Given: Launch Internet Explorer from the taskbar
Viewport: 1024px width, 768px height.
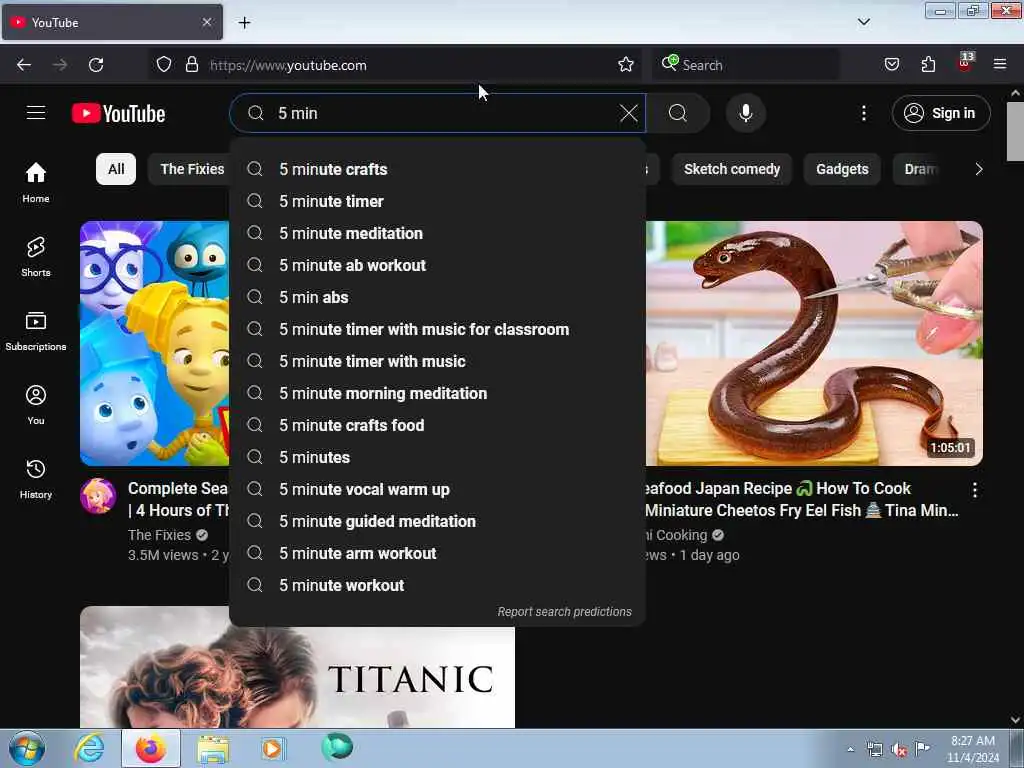Looking at the screenshot, I should [x=89, y=748].
